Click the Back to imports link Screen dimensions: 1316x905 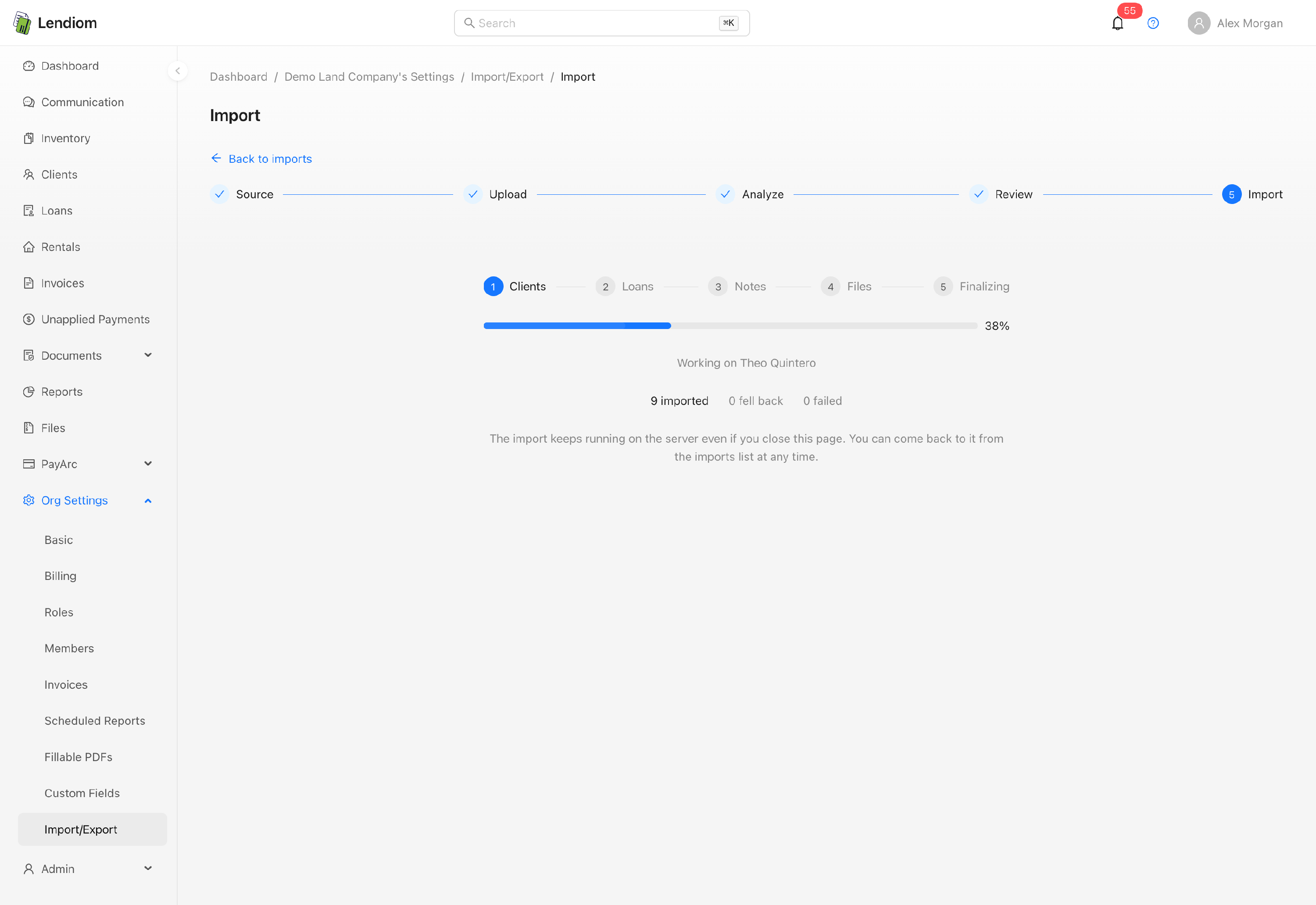(261, 159)
